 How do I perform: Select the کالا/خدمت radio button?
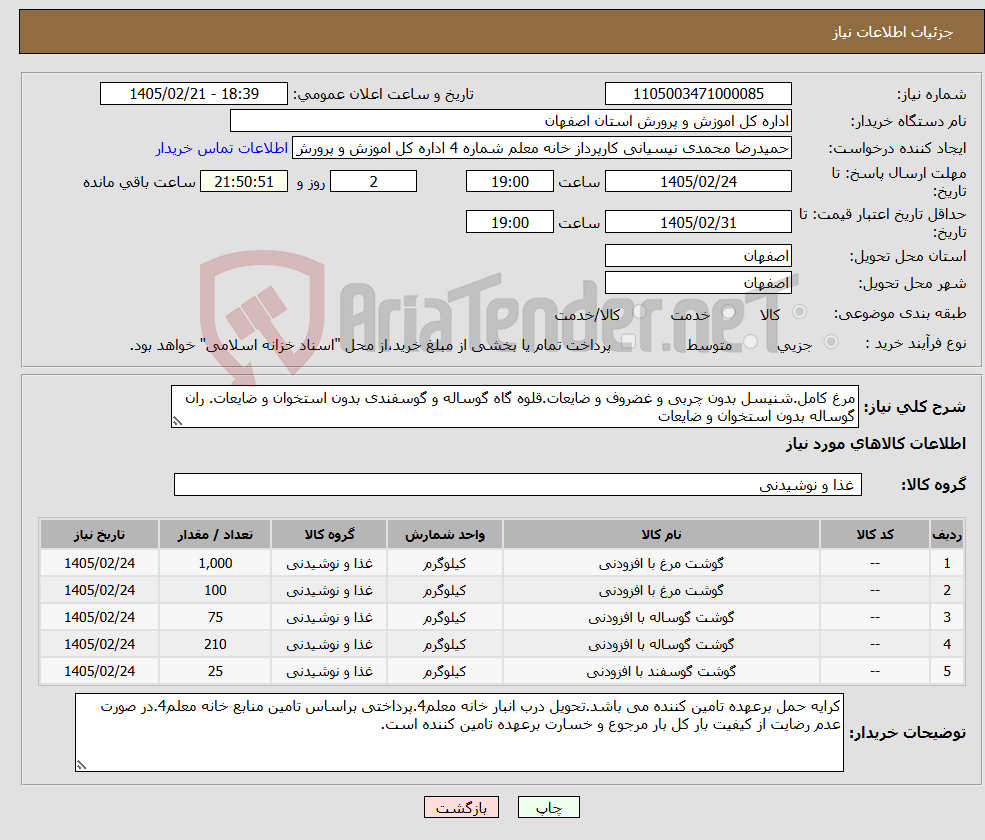coord(639,312)
